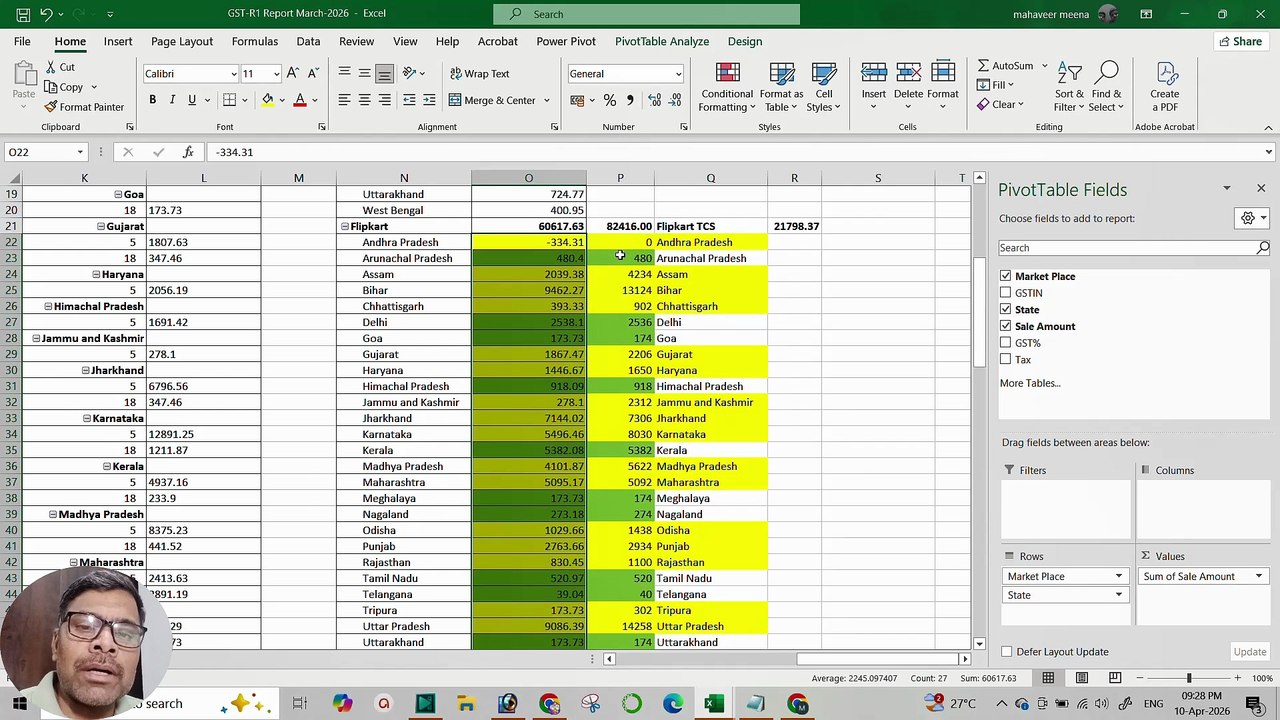The width and height of the screenshot is (1280, 720).
Task: Open Font name dropdown Calibri
Action: [234, 74]
